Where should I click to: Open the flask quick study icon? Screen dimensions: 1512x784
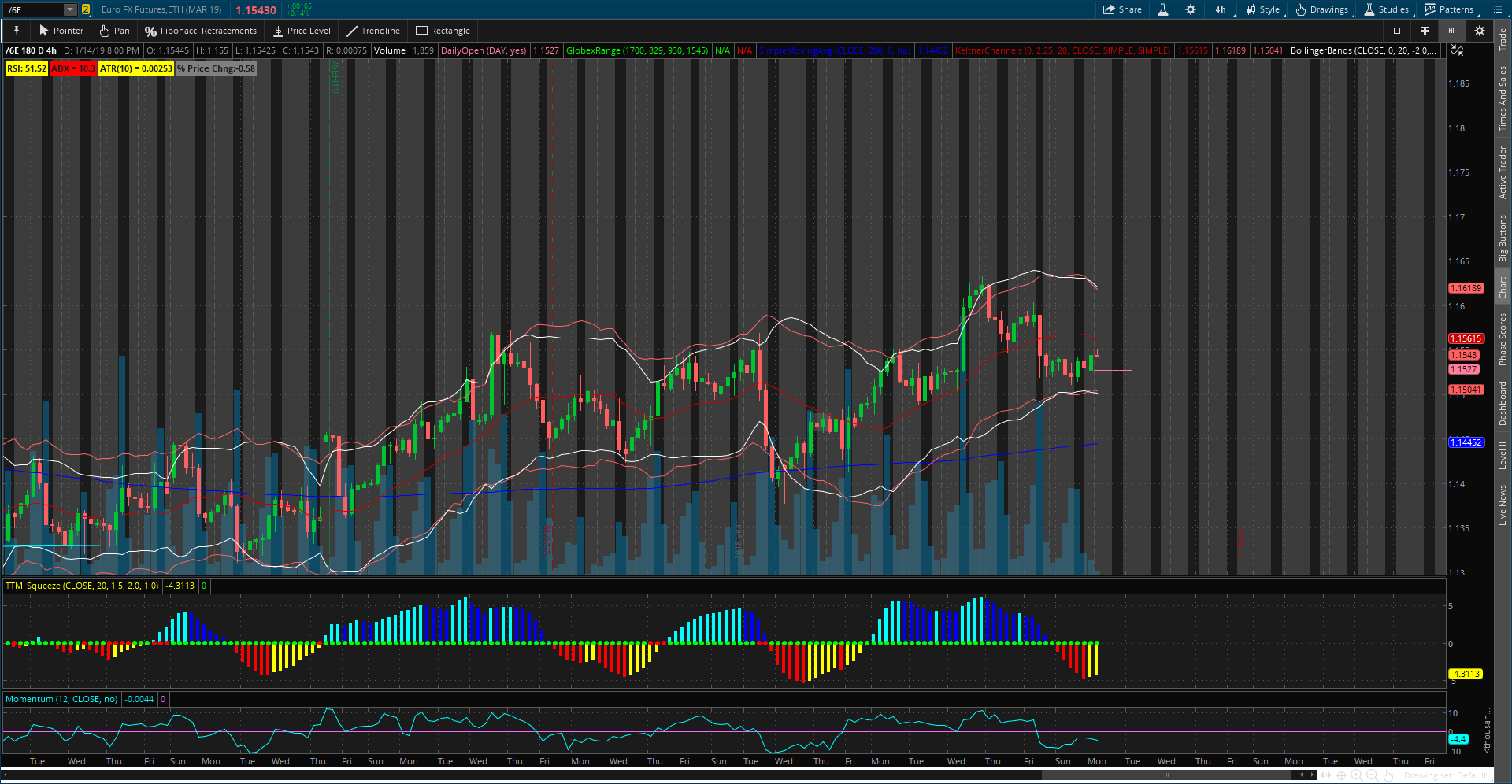click(1162, 9)
